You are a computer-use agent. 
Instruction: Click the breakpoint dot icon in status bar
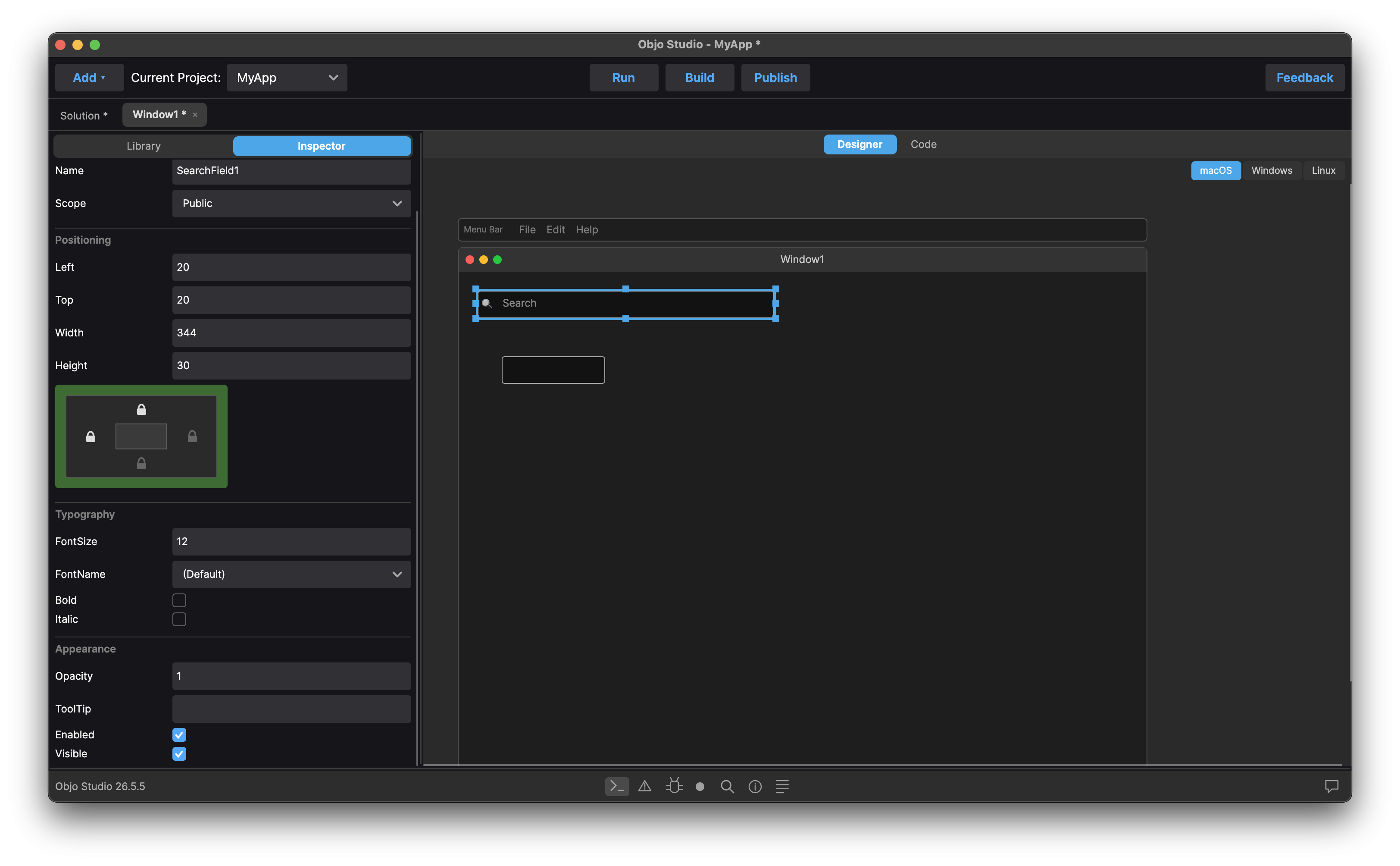coord(700,787)
